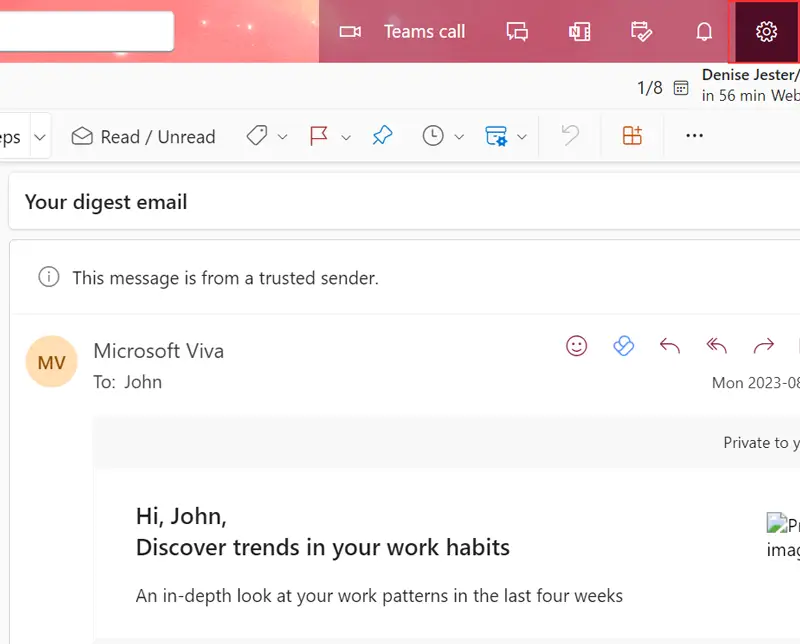Click the categorize tag icon

pyautogui.click(x=257, y=136)
